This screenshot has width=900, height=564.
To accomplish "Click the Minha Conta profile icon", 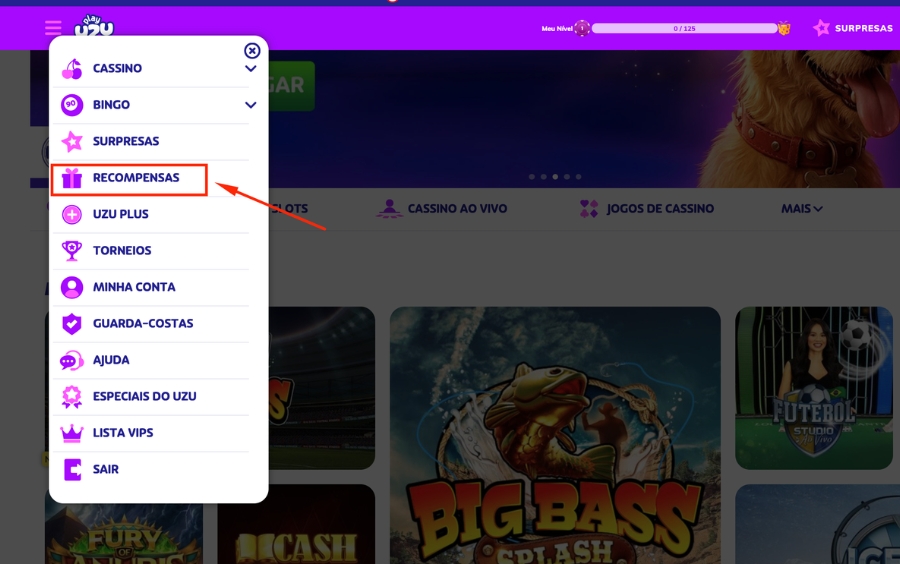I will pos(72,287).
